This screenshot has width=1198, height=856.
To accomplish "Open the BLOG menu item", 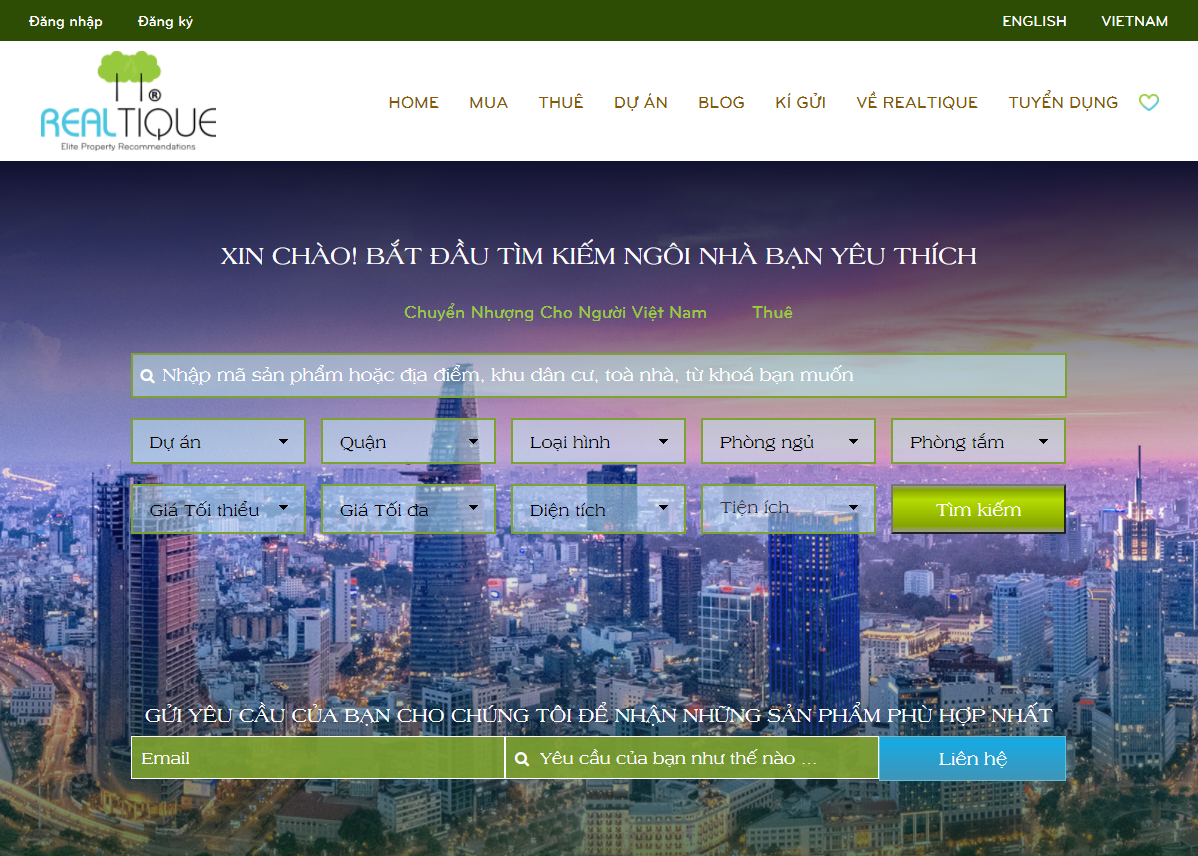I will tap(721, 102).
